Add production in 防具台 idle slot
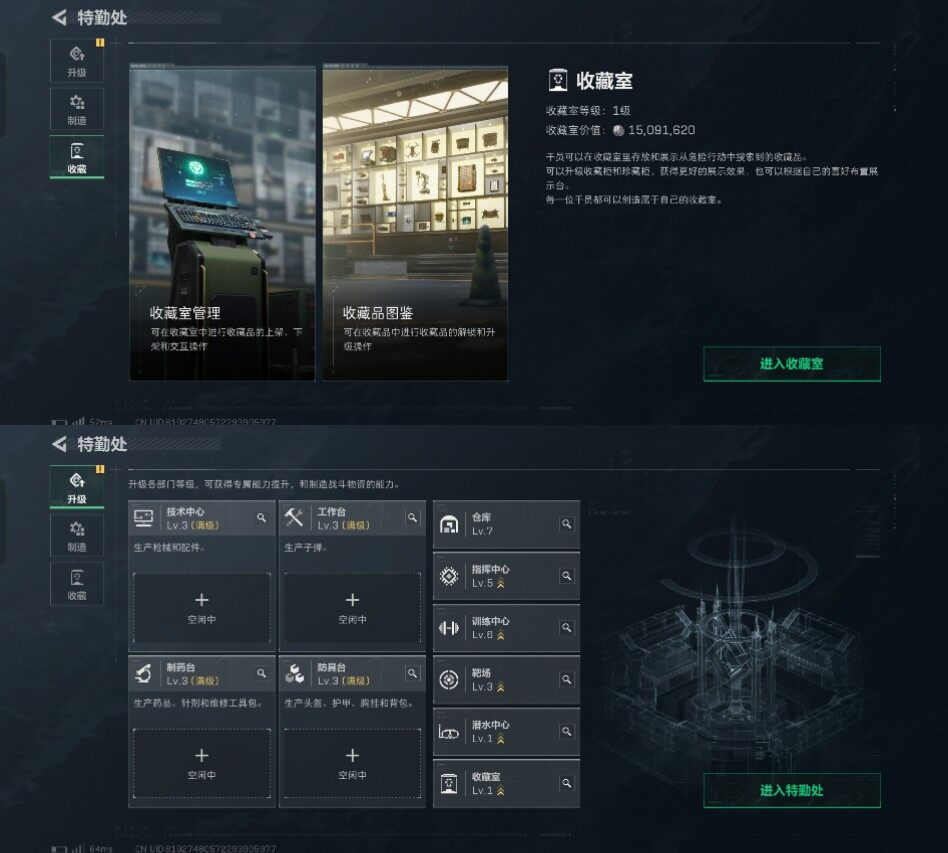Viewport: 948px width, 853px height. tap(352, 764)
